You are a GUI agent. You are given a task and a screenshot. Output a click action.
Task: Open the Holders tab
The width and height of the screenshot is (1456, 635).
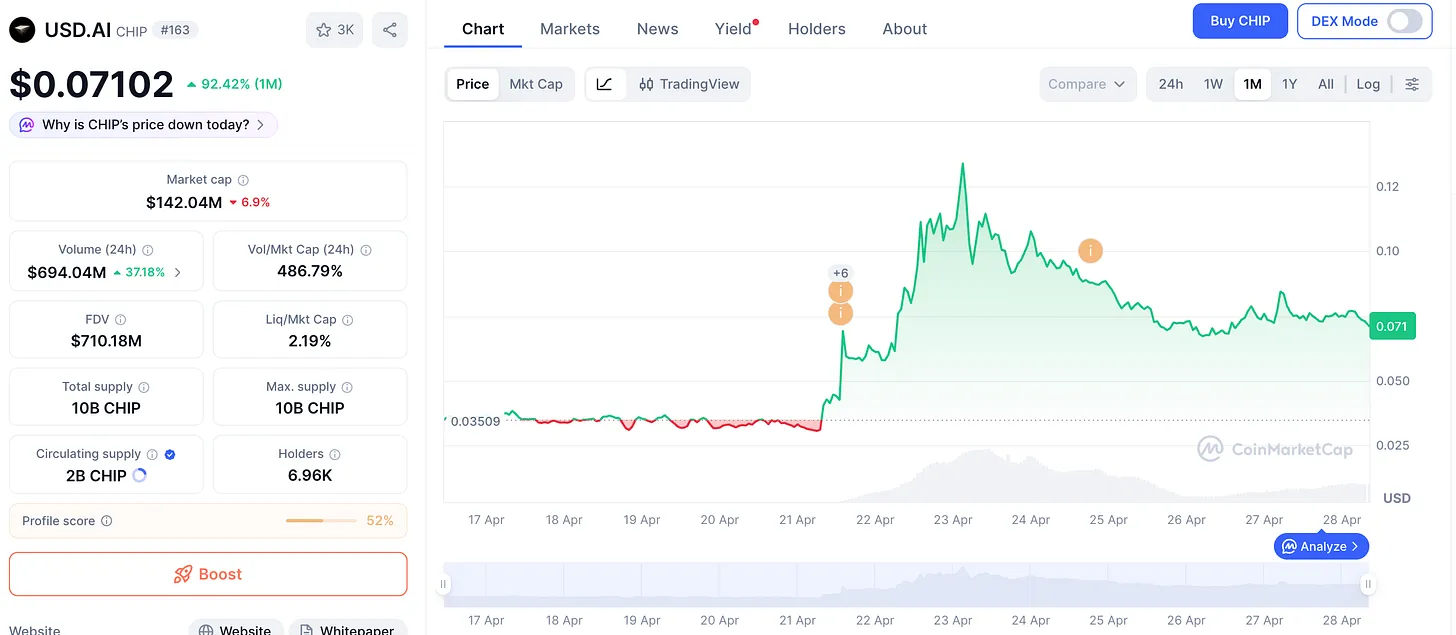pyautogui.click(x=817, y=29)
